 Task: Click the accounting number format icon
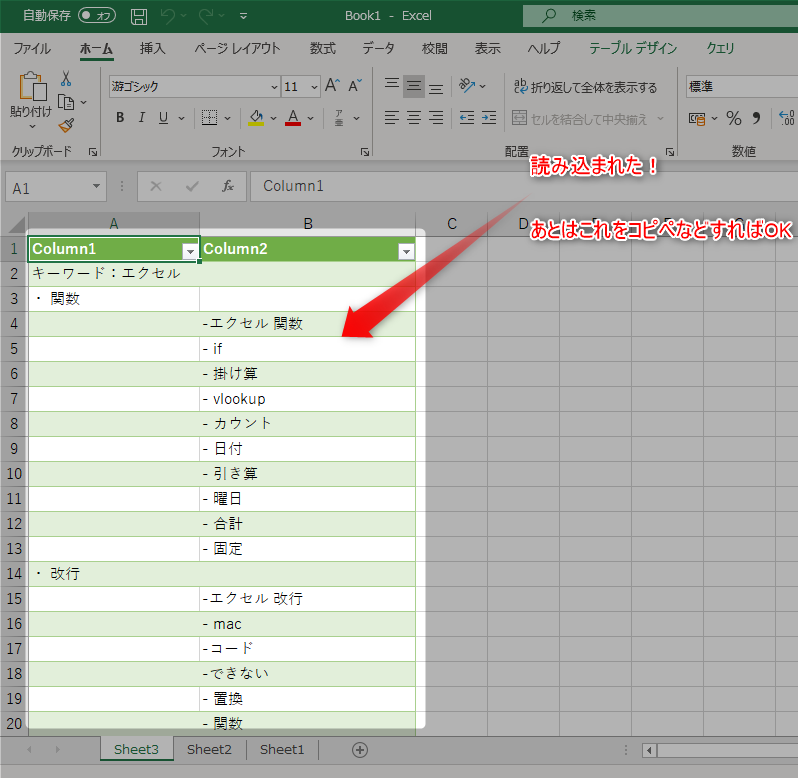[x=697, y=119]
